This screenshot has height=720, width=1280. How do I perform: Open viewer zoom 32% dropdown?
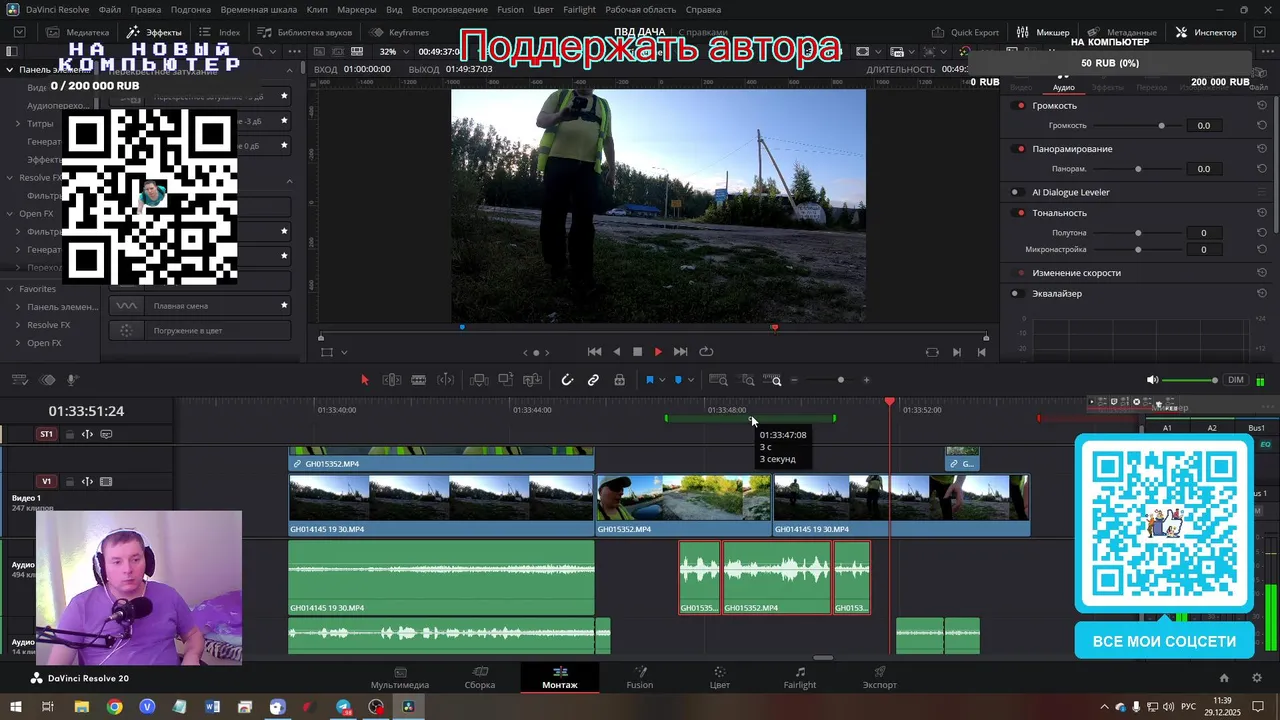(x=393, y=51)
